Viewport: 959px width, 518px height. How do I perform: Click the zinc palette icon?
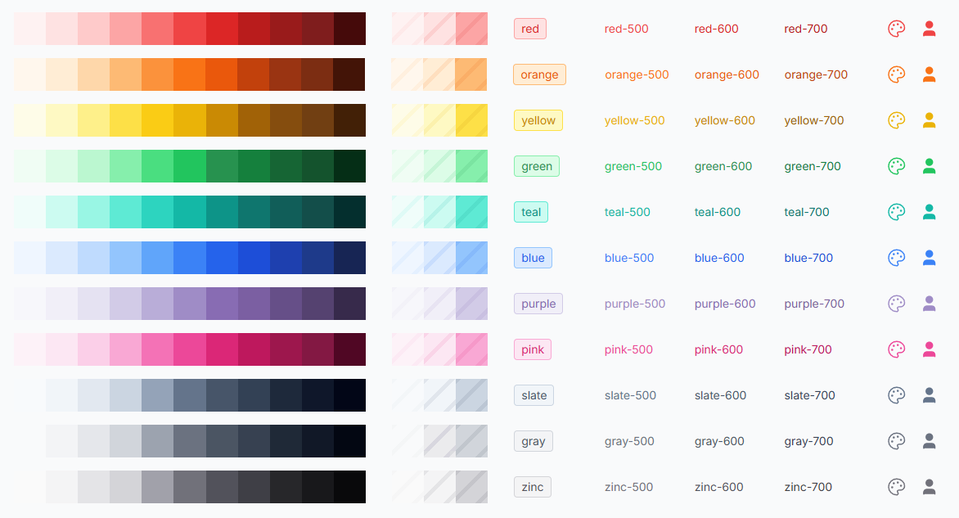tap(897, 487)
